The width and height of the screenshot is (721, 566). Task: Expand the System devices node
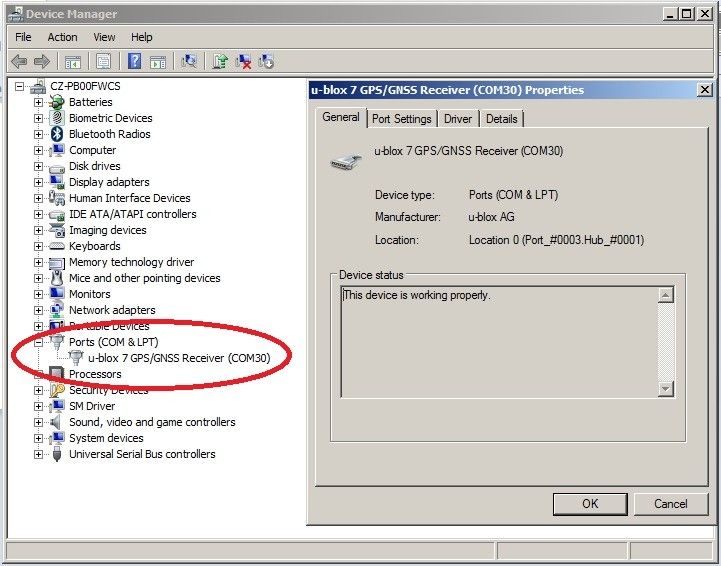coord(39,439)
